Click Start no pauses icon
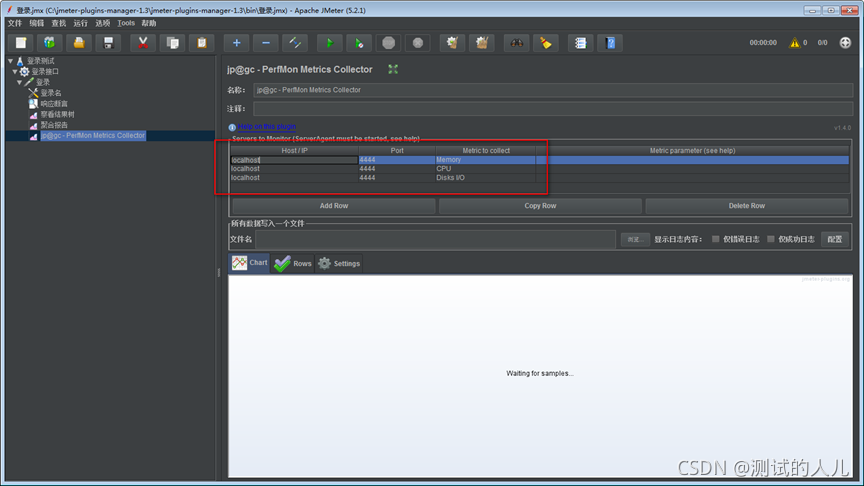 coord(359,43)
